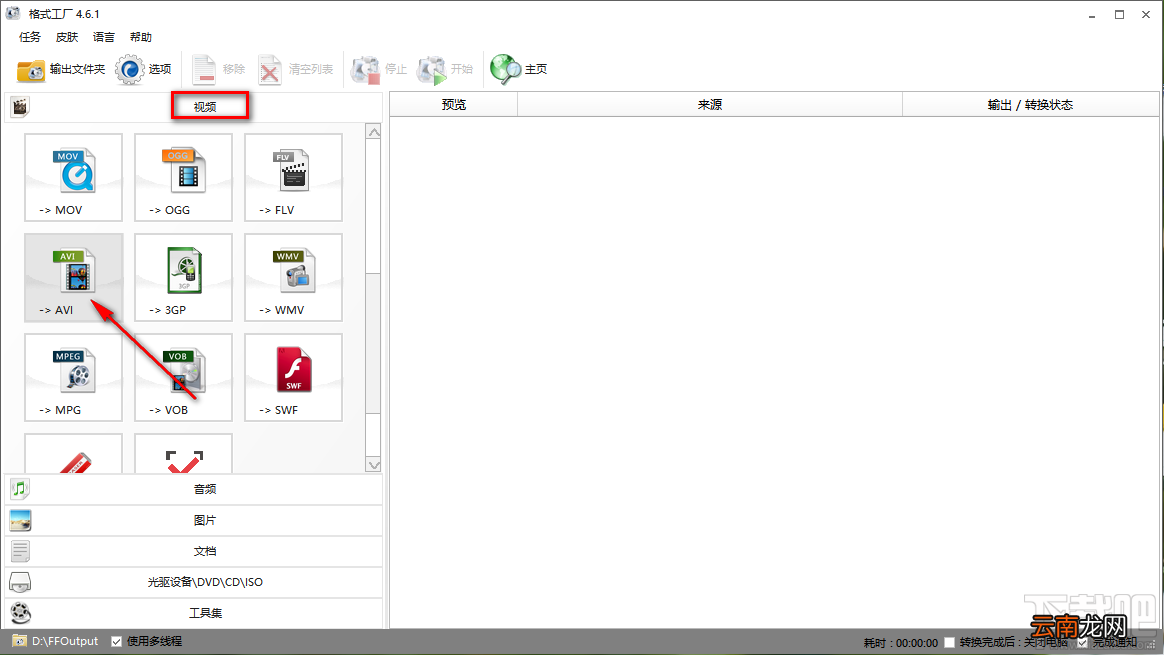The image size is (1164, 655).
Task: Expand the 文档 document category
Action: [x=194, y=551]
